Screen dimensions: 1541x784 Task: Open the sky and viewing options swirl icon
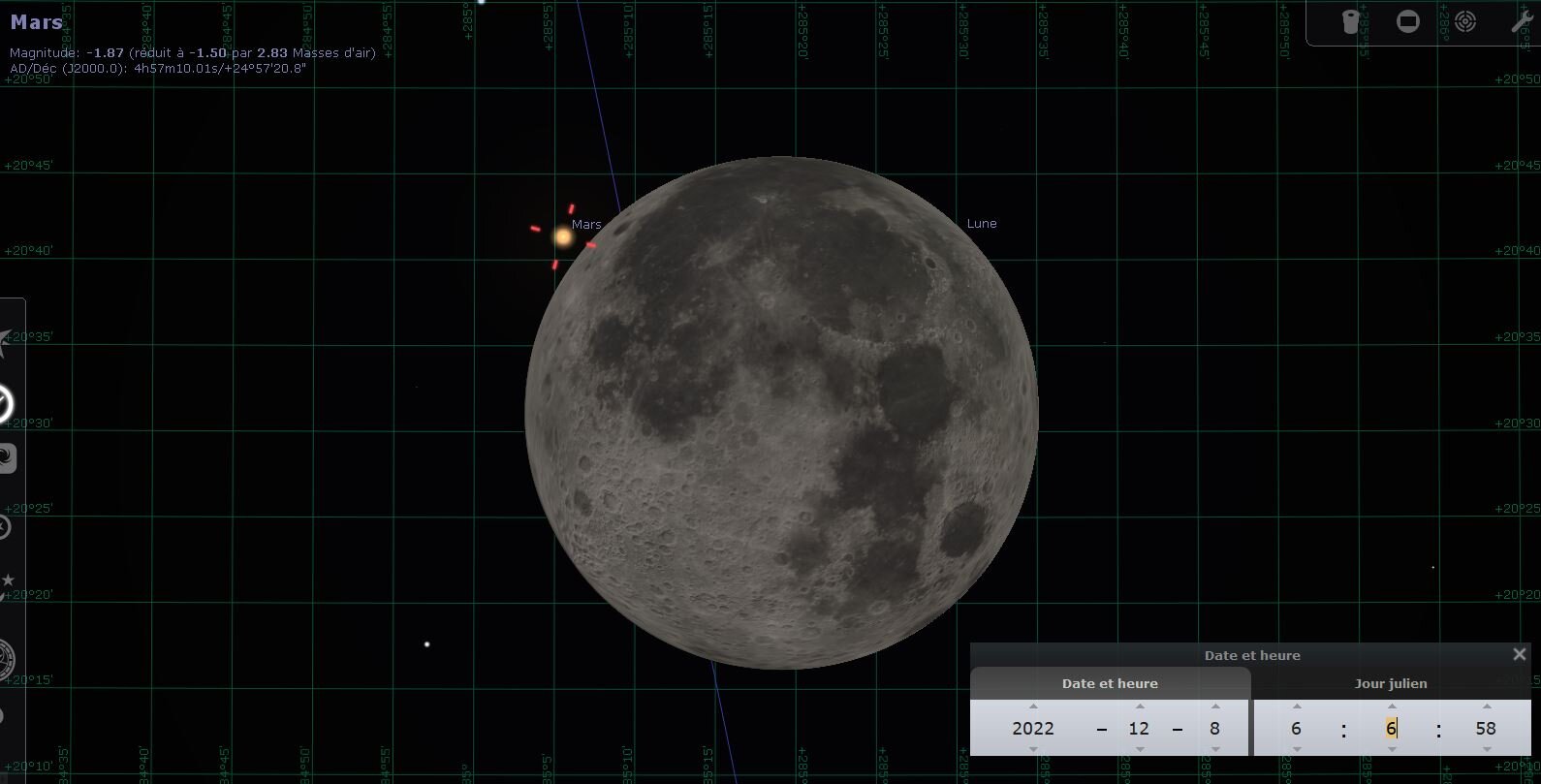click(8, 457)
